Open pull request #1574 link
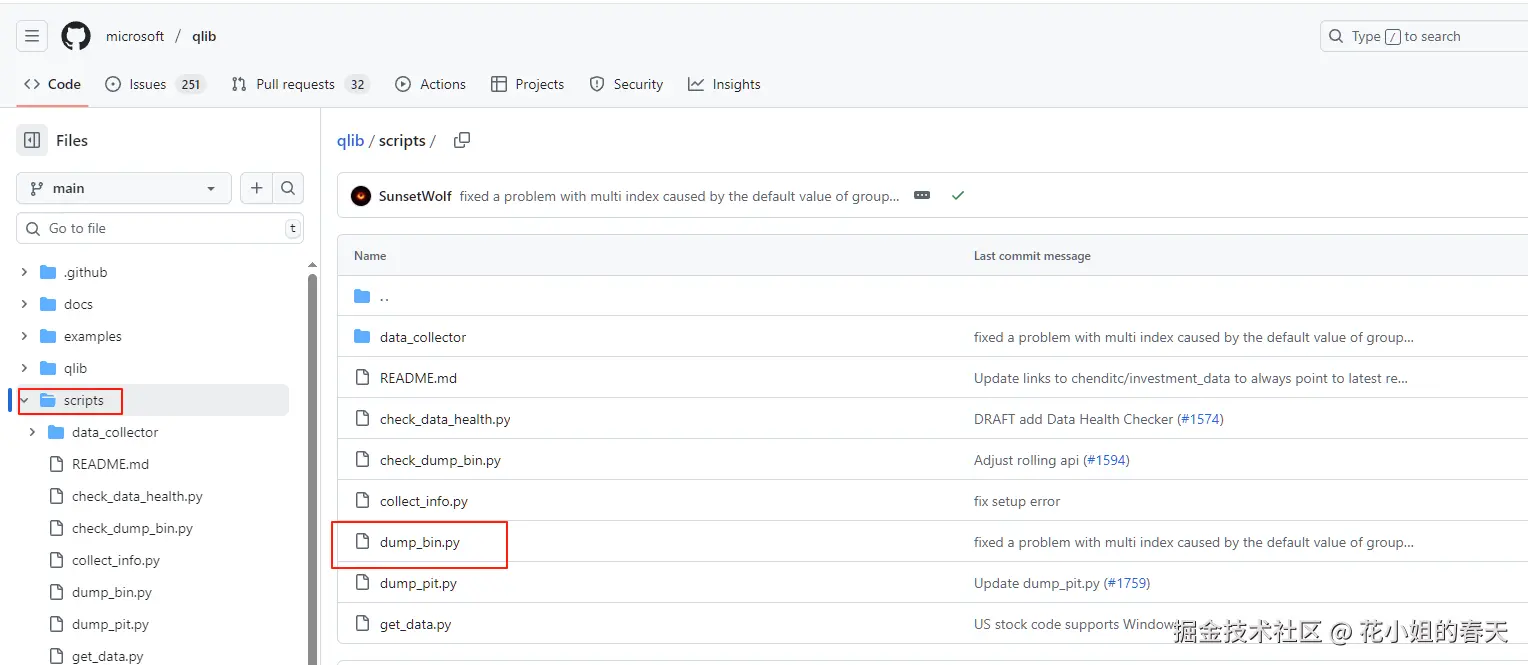Viewport: 1528px width, 665px height. [1200, 419]
